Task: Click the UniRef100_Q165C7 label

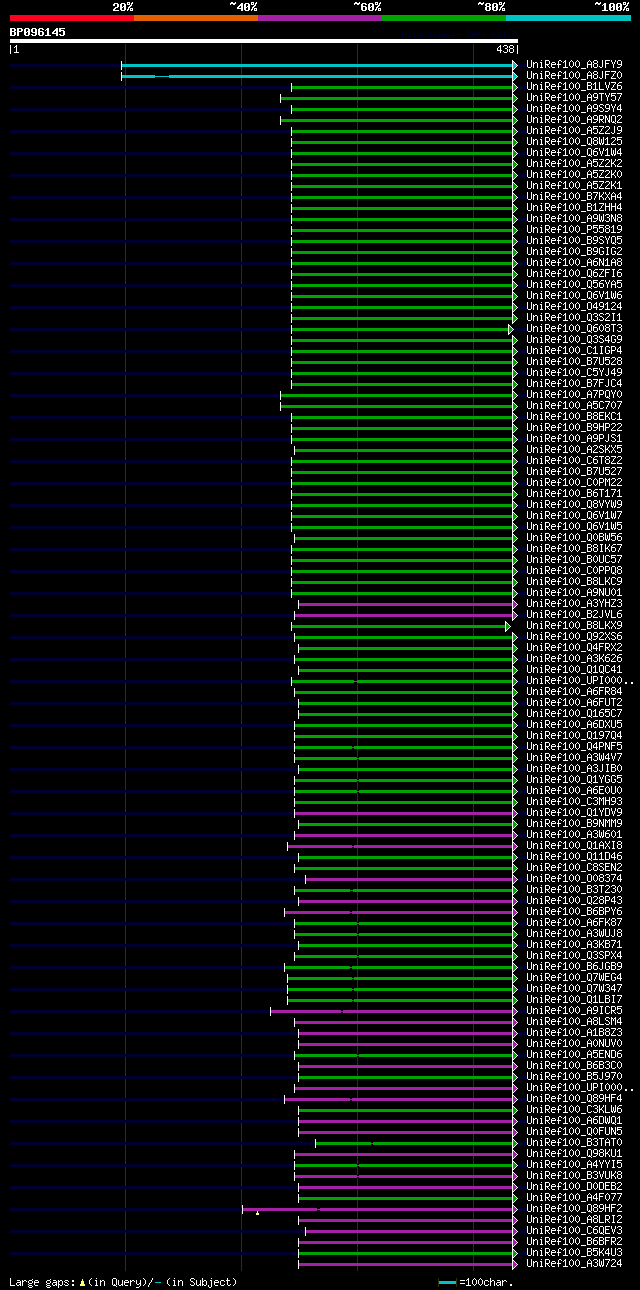Action: 574,714
